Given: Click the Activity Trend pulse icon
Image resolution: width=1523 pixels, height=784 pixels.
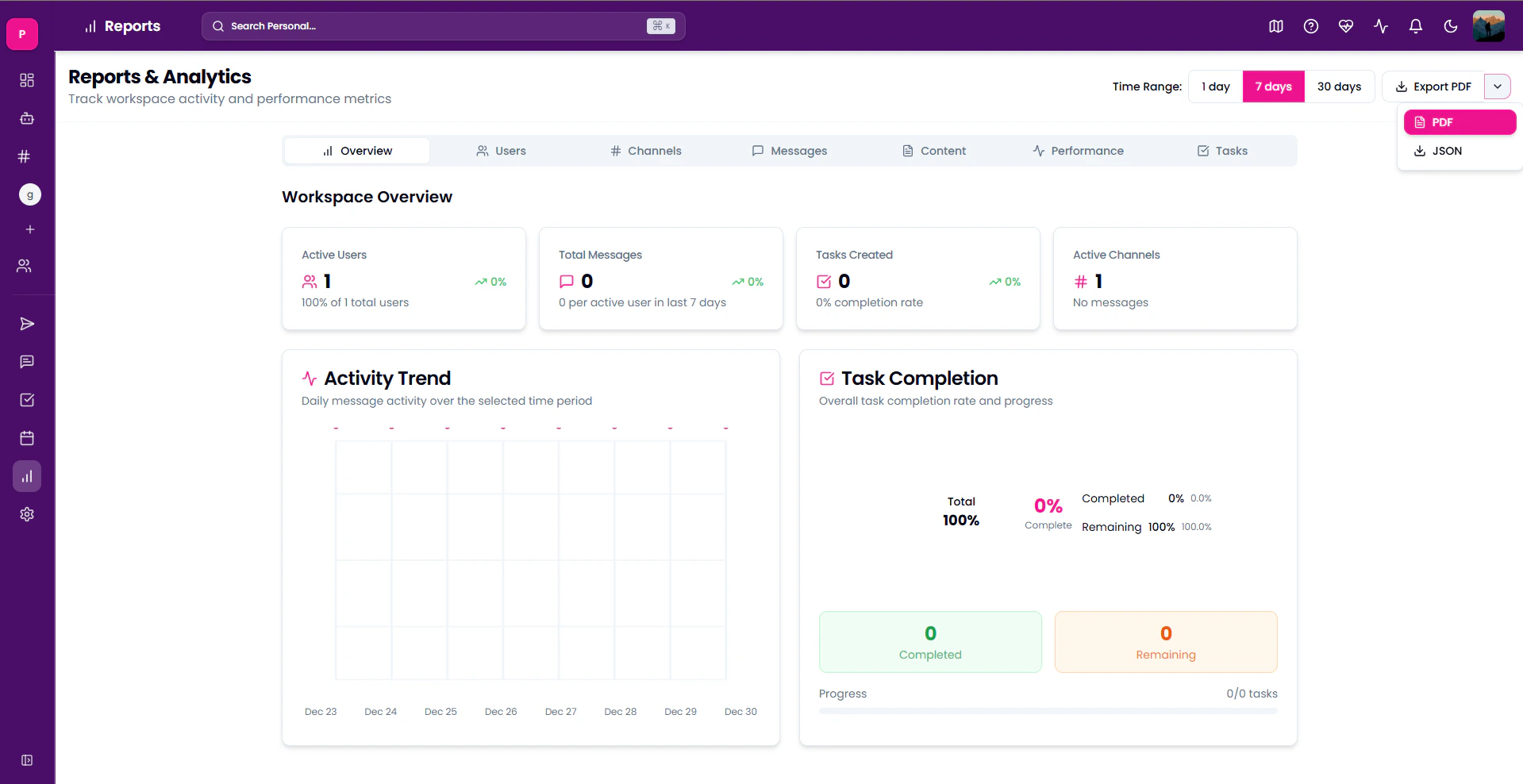Looking at the screenshot, I should (x=310, y=379).
